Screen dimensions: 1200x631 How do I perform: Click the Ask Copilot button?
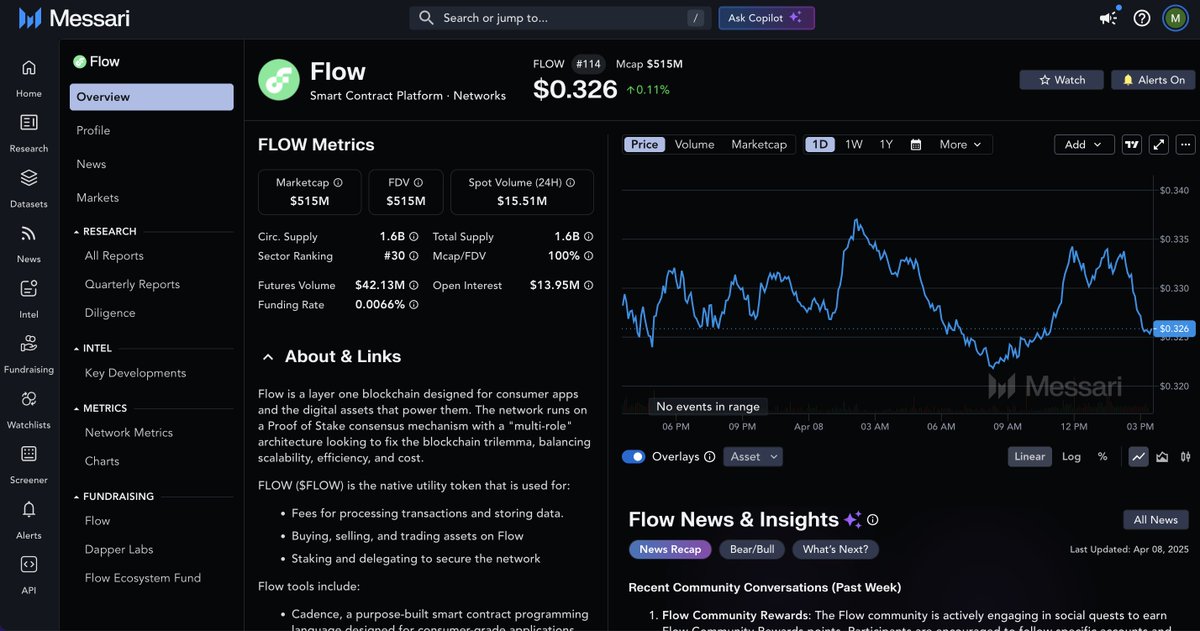click(766, 18)
